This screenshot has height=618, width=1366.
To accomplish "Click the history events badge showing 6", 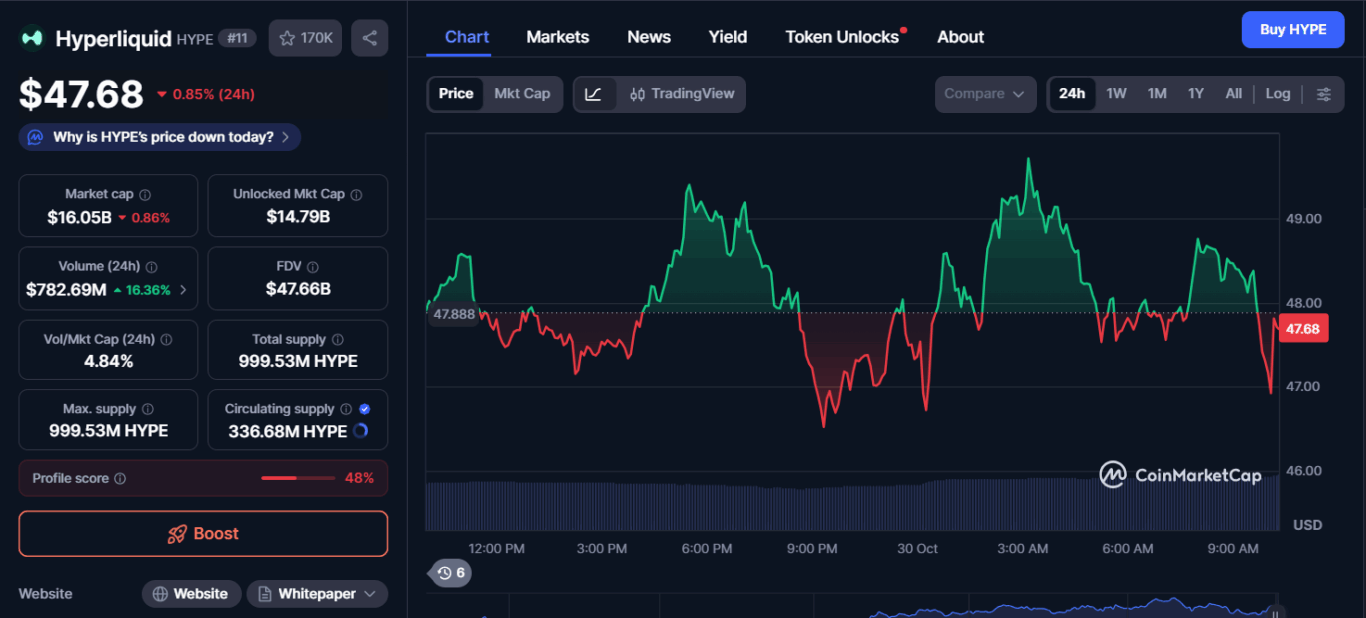I will 450,573.
